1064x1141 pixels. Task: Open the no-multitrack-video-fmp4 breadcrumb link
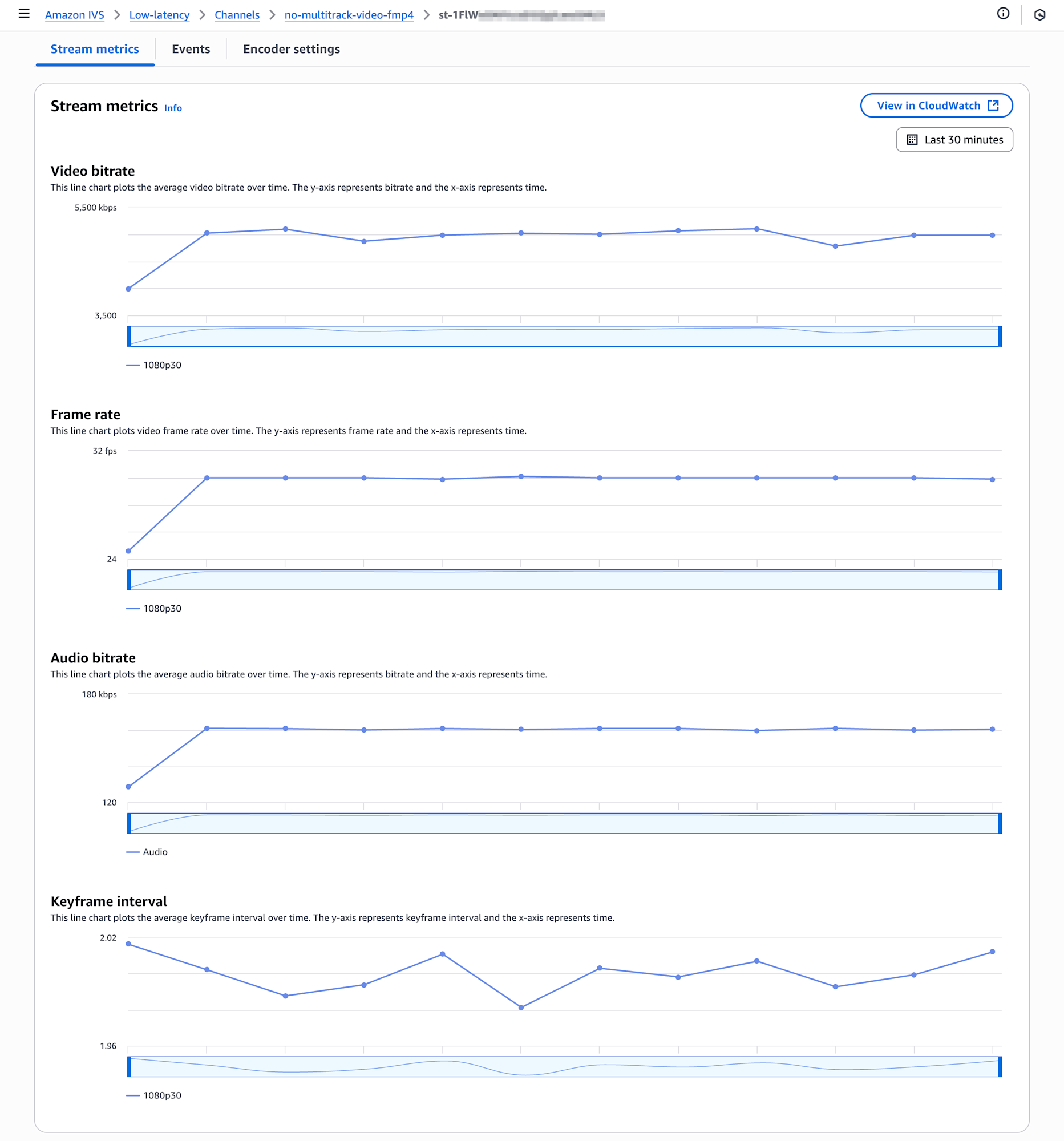(349, 15)
